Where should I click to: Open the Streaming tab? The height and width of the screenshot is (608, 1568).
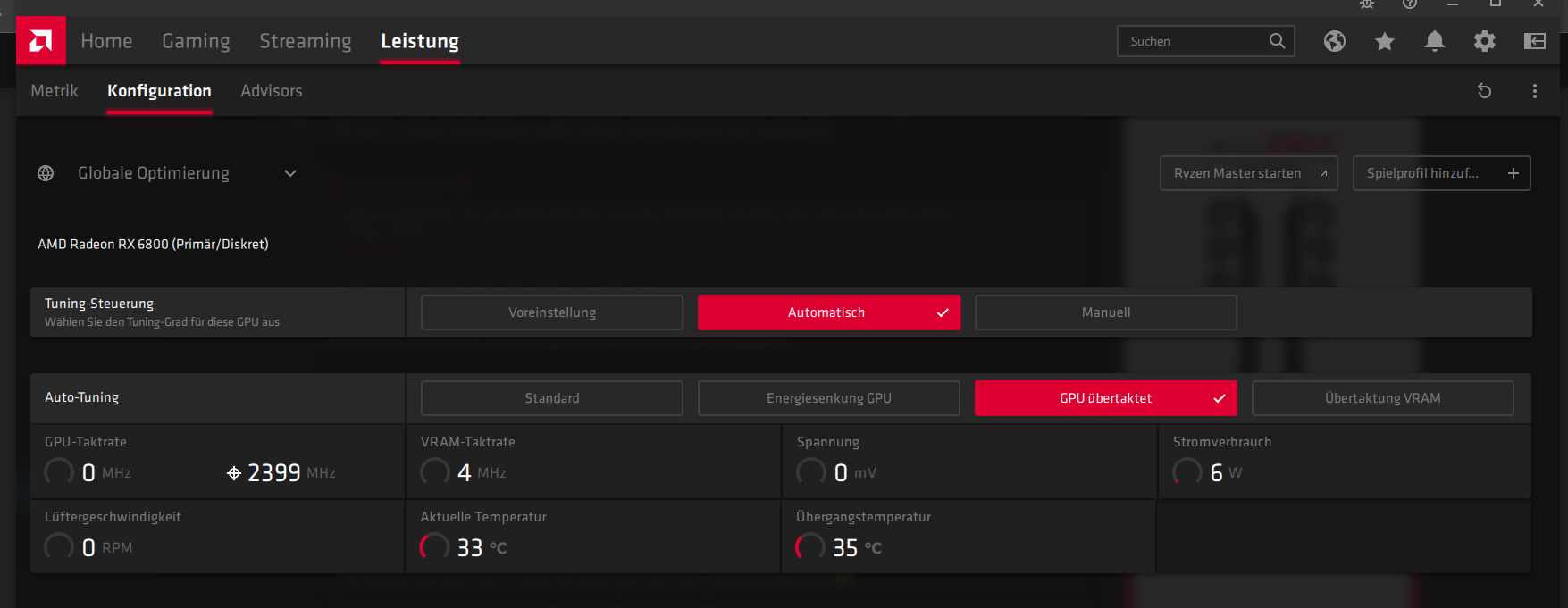[x=306, y=41]
